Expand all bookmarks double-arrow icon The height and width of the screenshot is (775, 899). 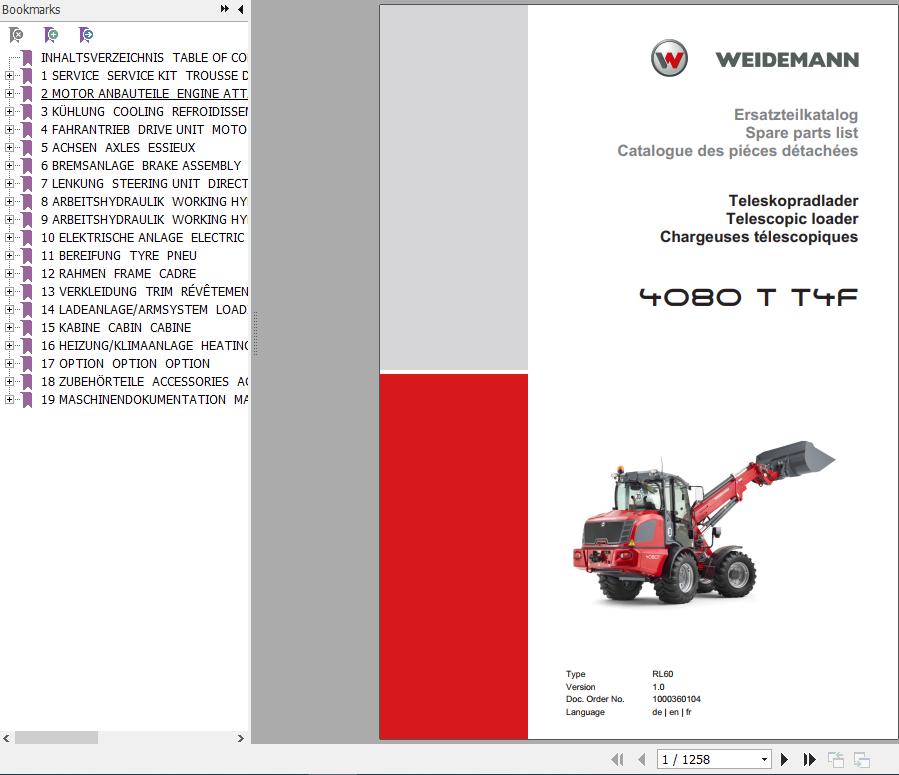[x=225, y=9]
